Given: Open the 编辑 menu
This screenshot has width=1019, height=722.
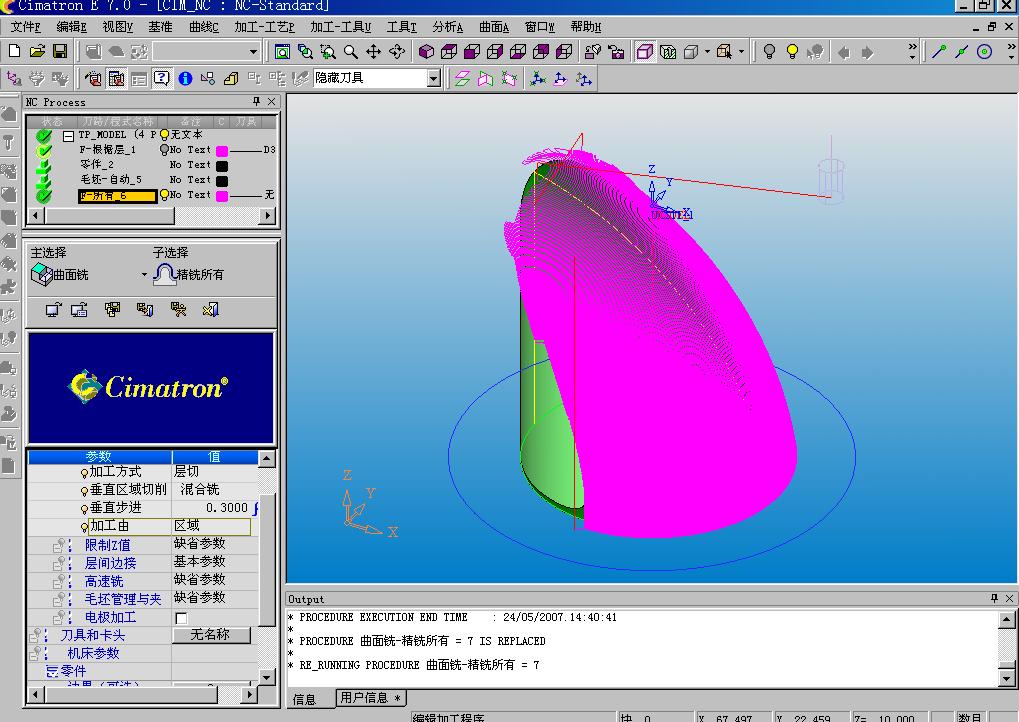Looking at the screenshot, I should click(71, 27).
